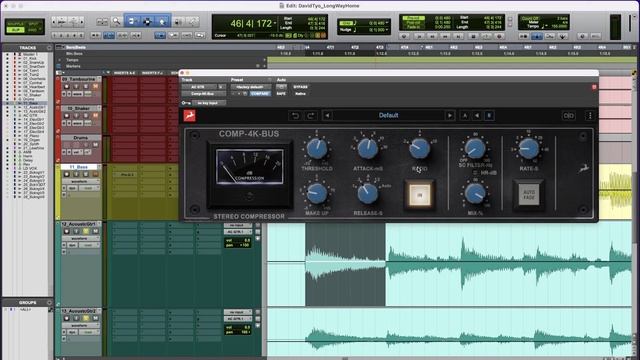Toggle preset slot A

pos(464,116)
